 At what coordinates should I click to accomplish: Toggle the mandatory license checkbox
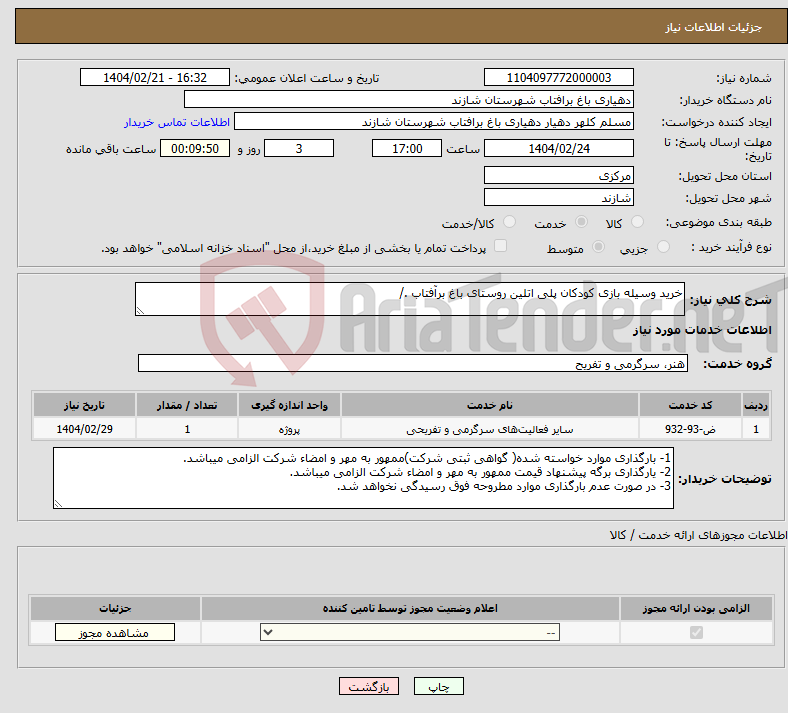click(x=696, y=632)
